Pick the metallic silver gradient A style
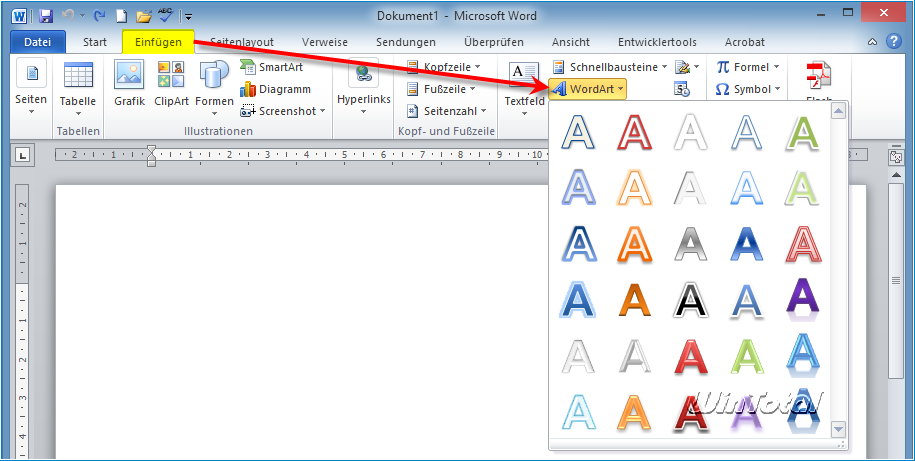 point(690,244)
